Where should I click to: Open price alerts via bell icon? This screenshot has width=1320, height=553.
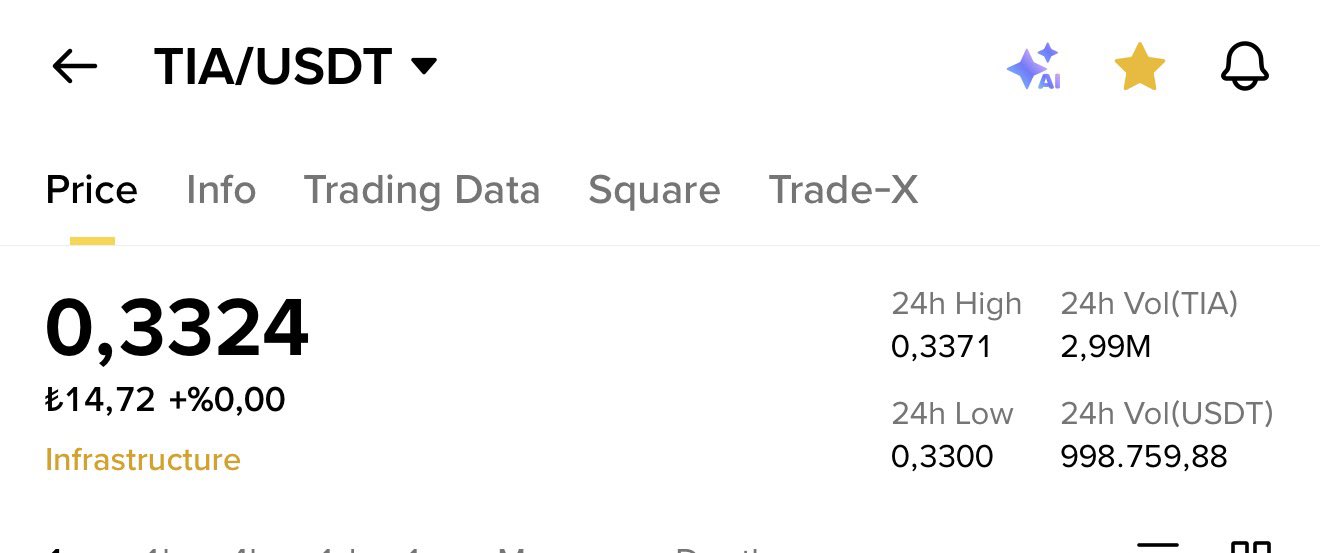pyautogui.click(x=1245, y=68)
